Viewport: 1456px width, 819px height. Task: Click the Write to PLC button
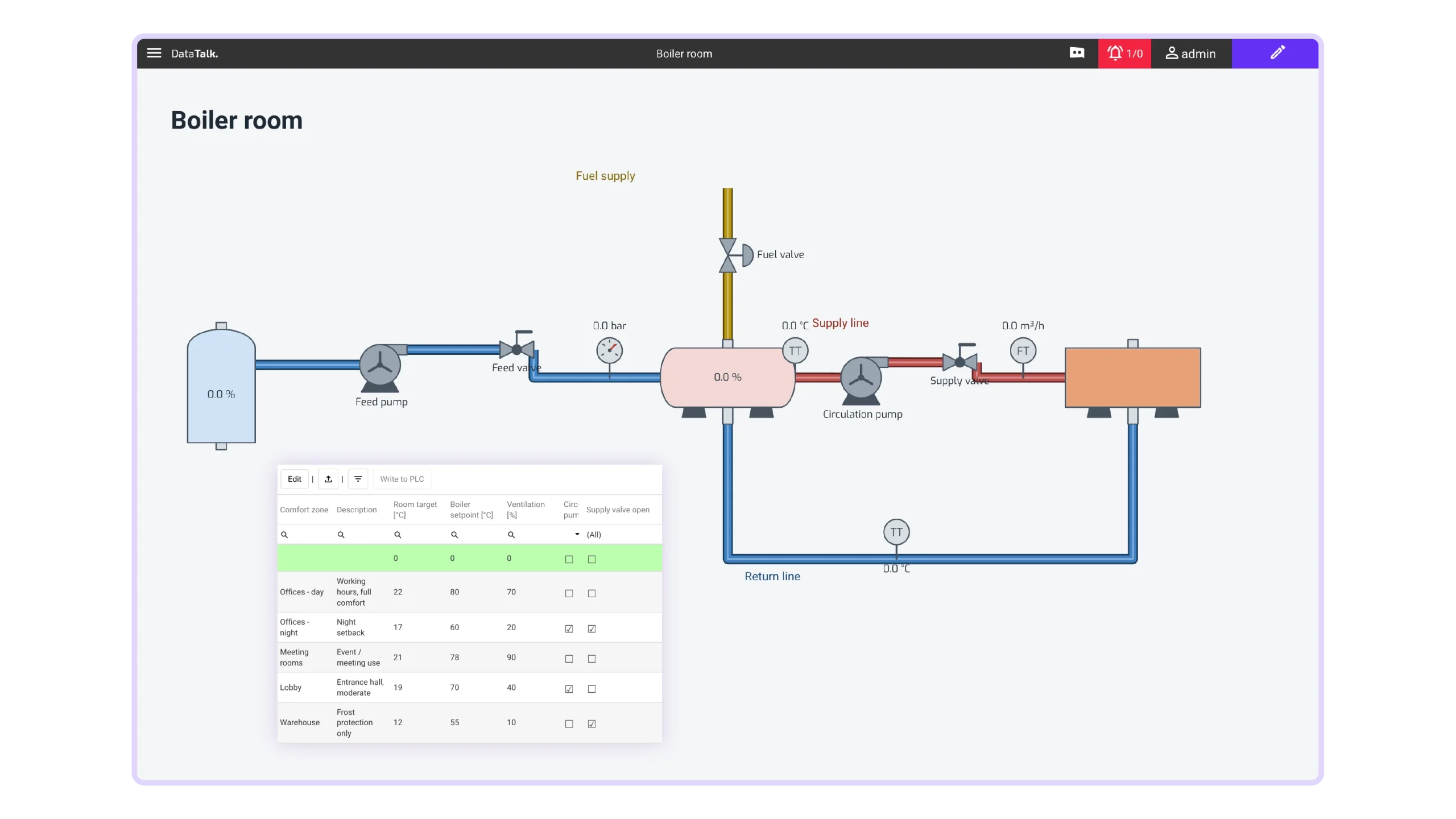[402, 479]
